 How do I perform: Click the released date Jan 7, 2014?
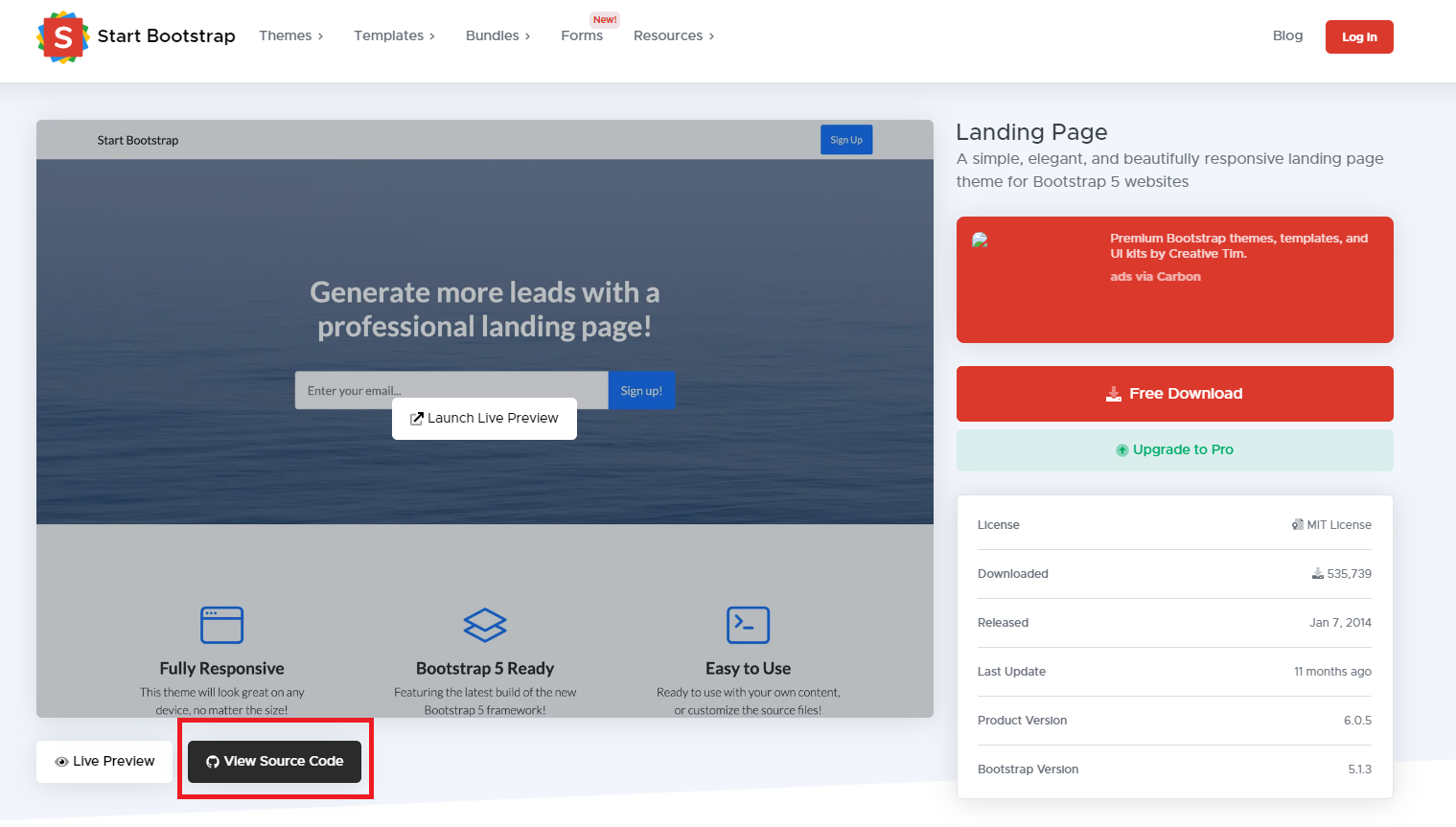1340,623
